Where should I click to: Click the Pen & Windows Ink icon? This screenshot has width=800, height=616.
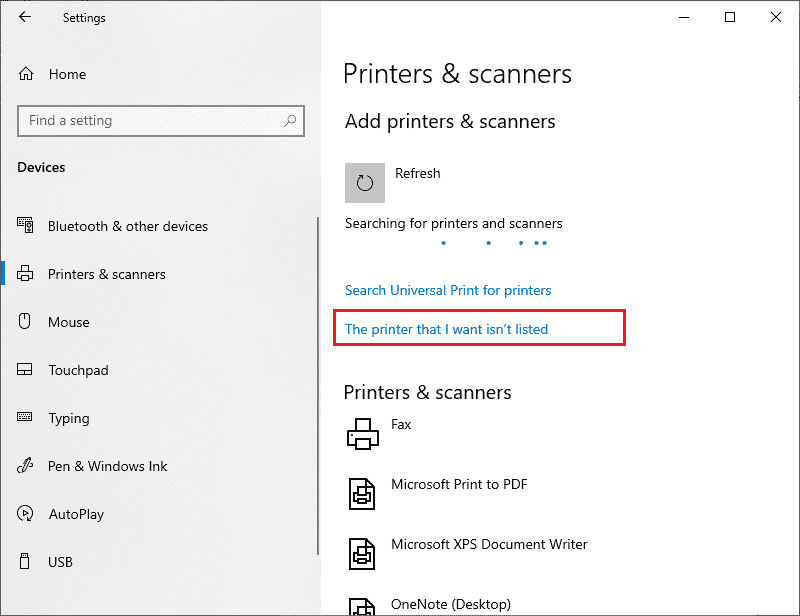click(x=25, y=465)
